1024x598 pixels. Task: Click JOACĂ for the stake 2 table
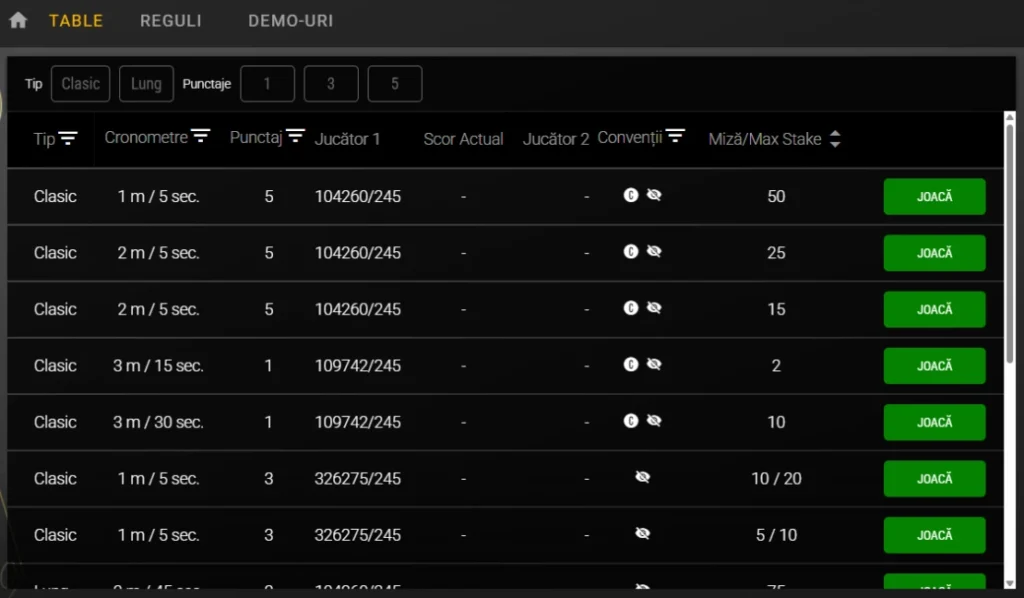[x=935, y=366]
